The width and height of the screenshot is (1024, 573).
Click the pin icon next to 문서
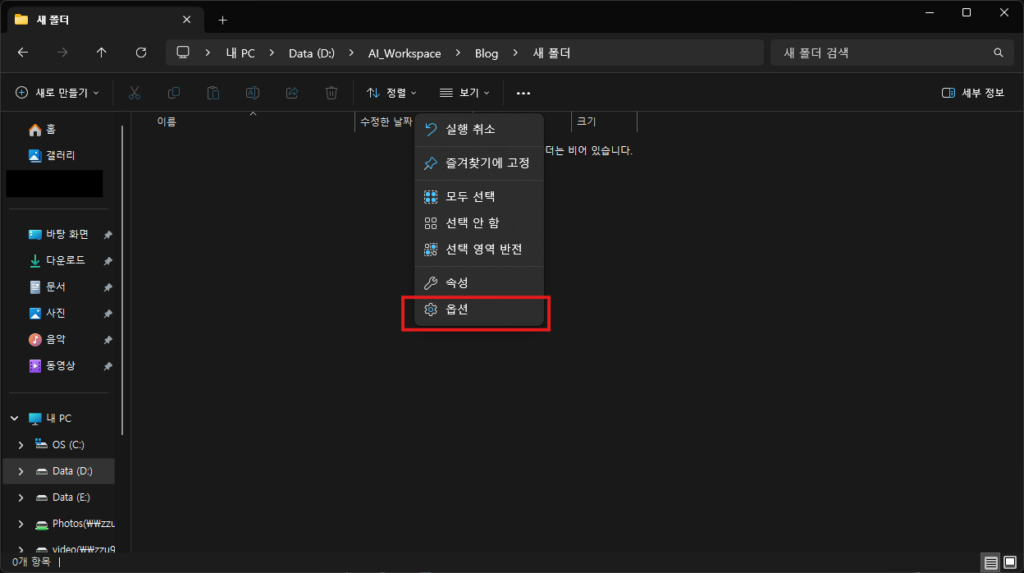108,287
